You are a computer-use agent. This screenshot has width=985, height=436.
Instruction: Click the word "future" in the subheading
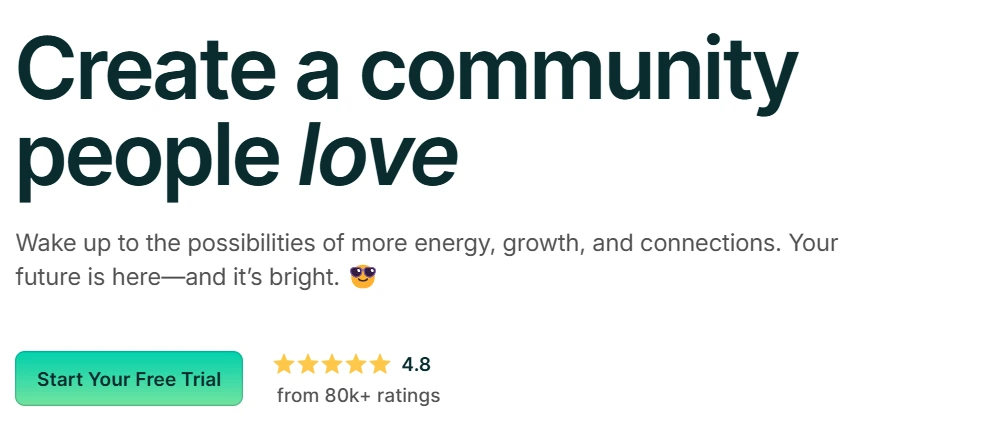point(46,277)
